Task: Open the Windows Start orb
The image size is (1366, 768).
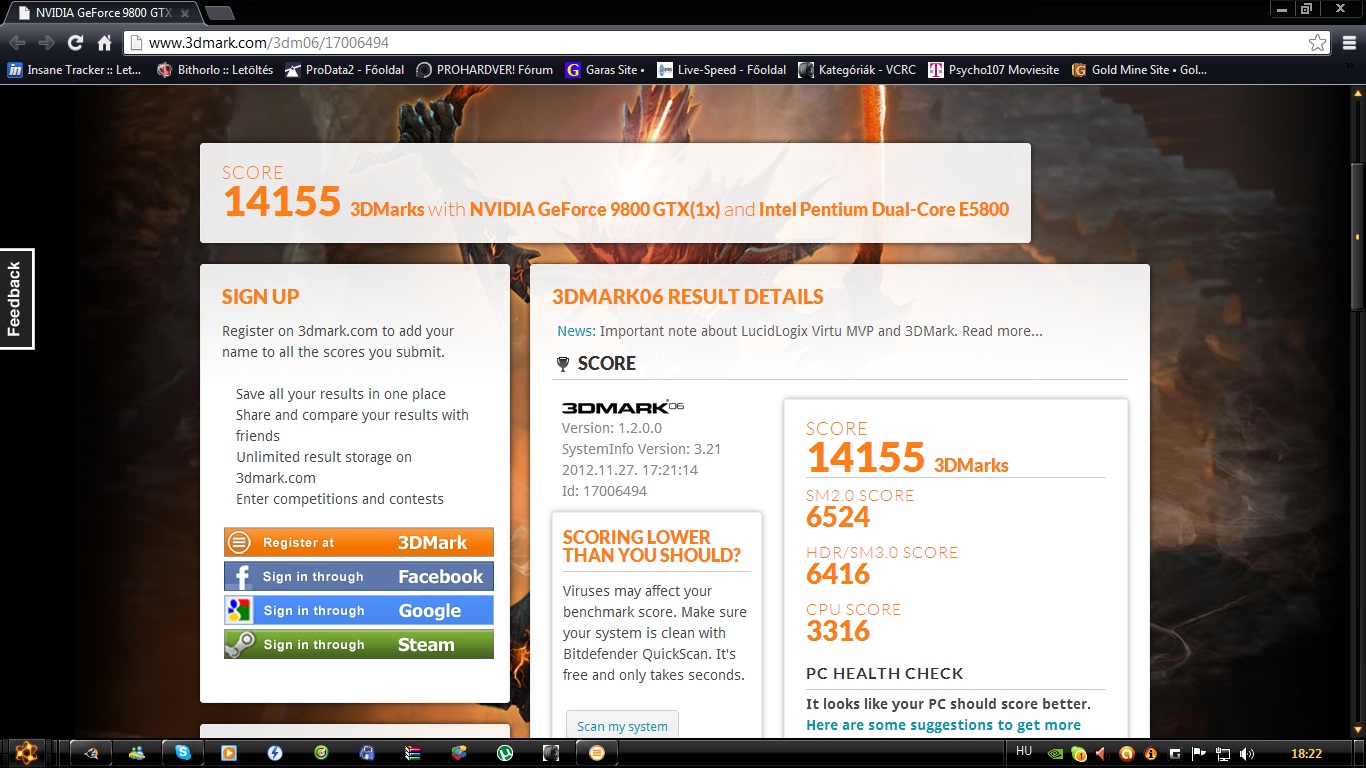Action: pos(26,753)
